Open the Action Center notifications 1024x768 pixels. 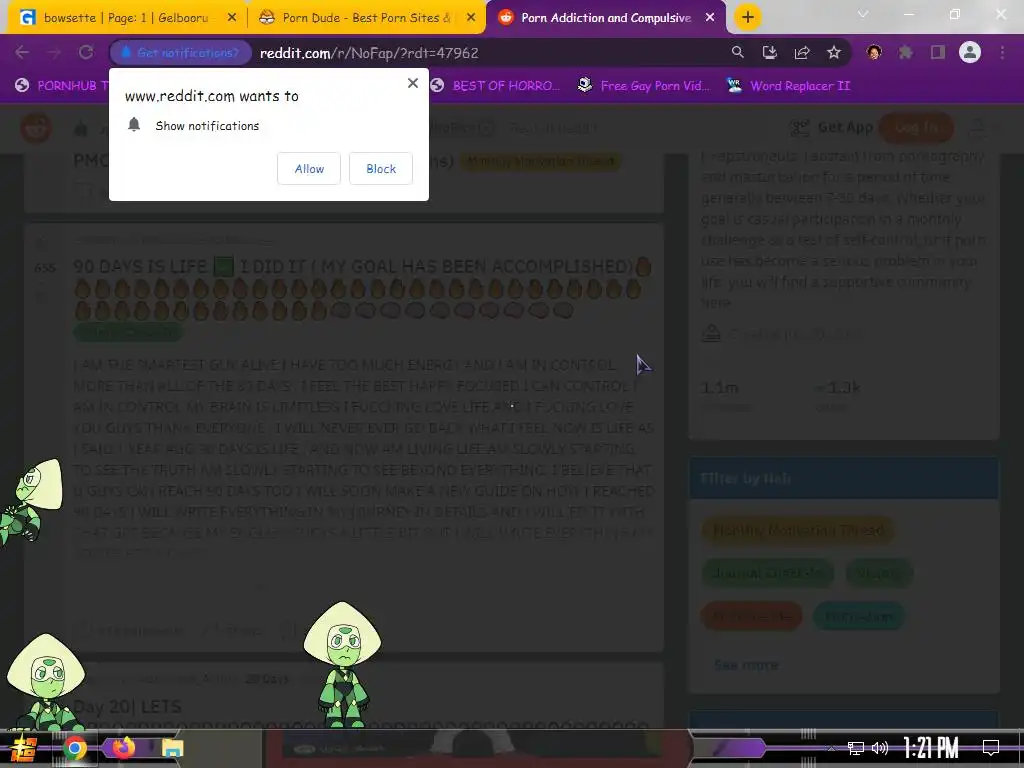point(991,748)
